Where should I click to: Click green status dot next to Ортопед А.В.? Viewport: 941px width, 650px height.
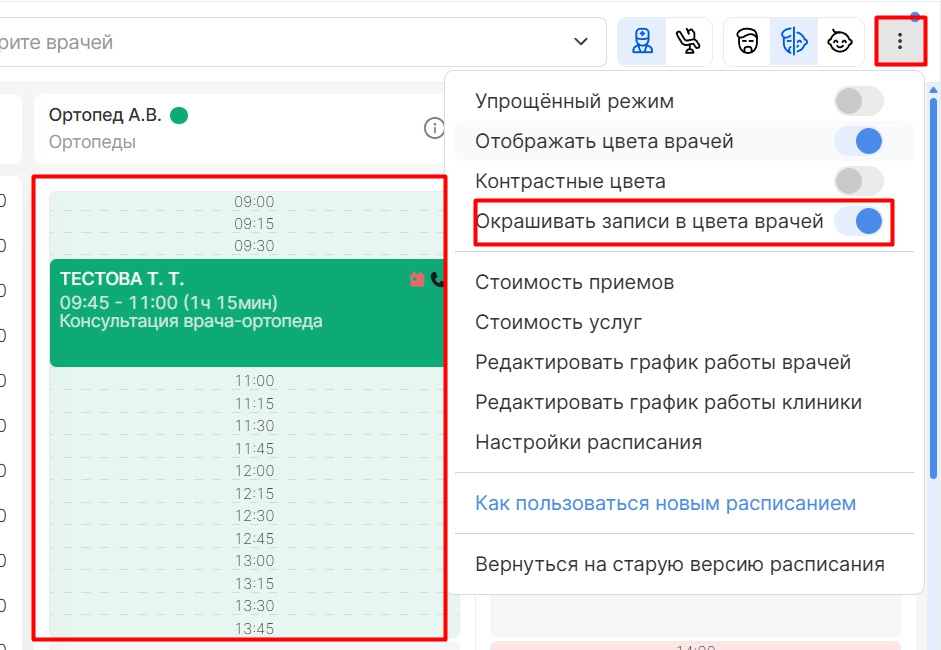[x=179, y=115]
